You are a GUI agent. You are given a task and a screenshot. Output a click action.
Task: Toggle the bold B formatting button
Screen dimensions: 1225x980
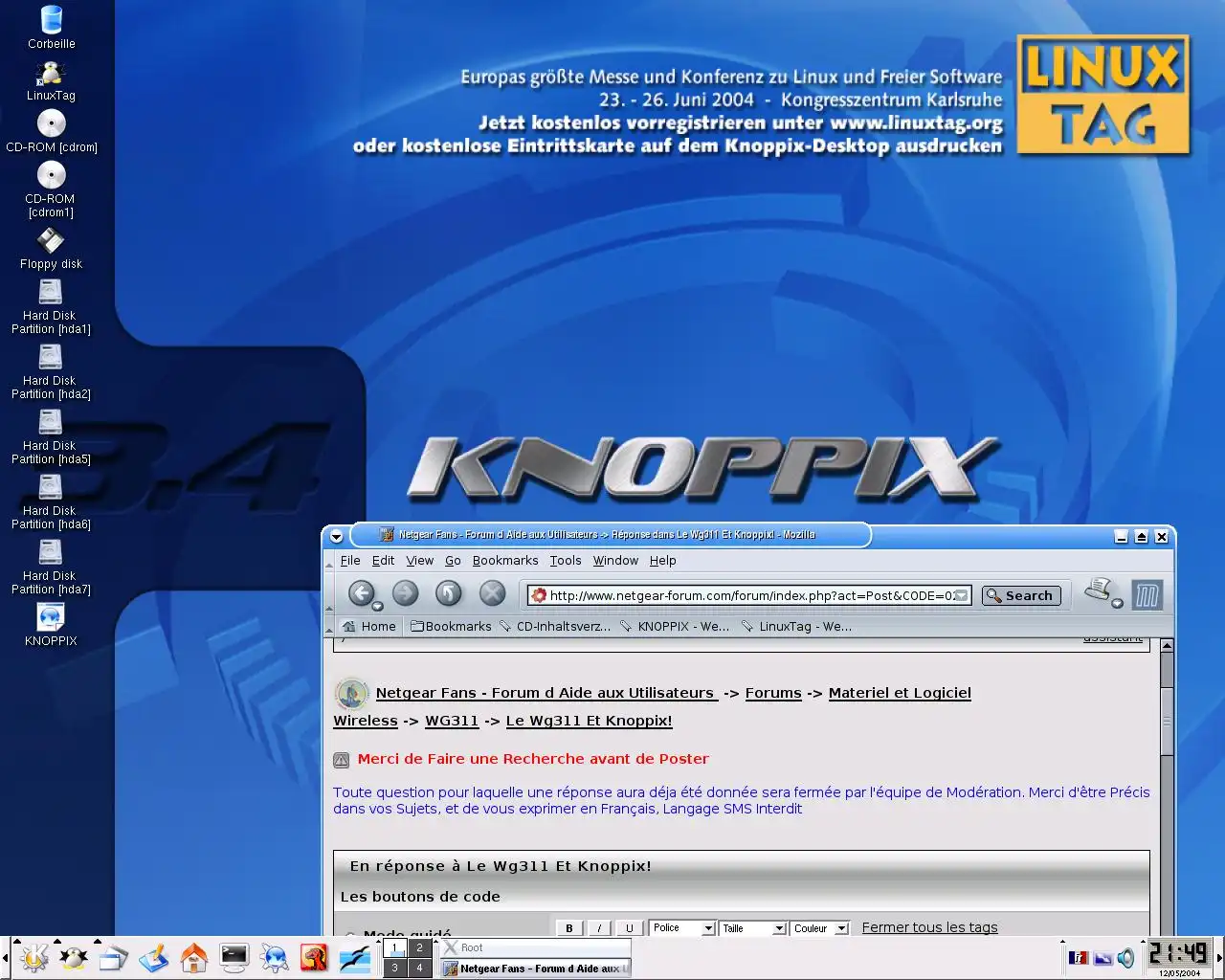(x=569, y=928)
